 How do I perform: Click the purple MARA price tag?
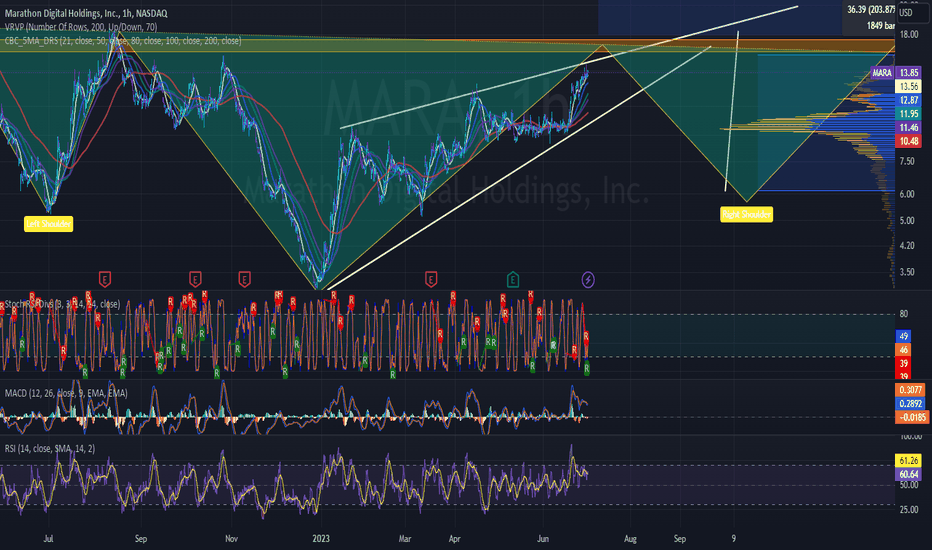point(882,73)
